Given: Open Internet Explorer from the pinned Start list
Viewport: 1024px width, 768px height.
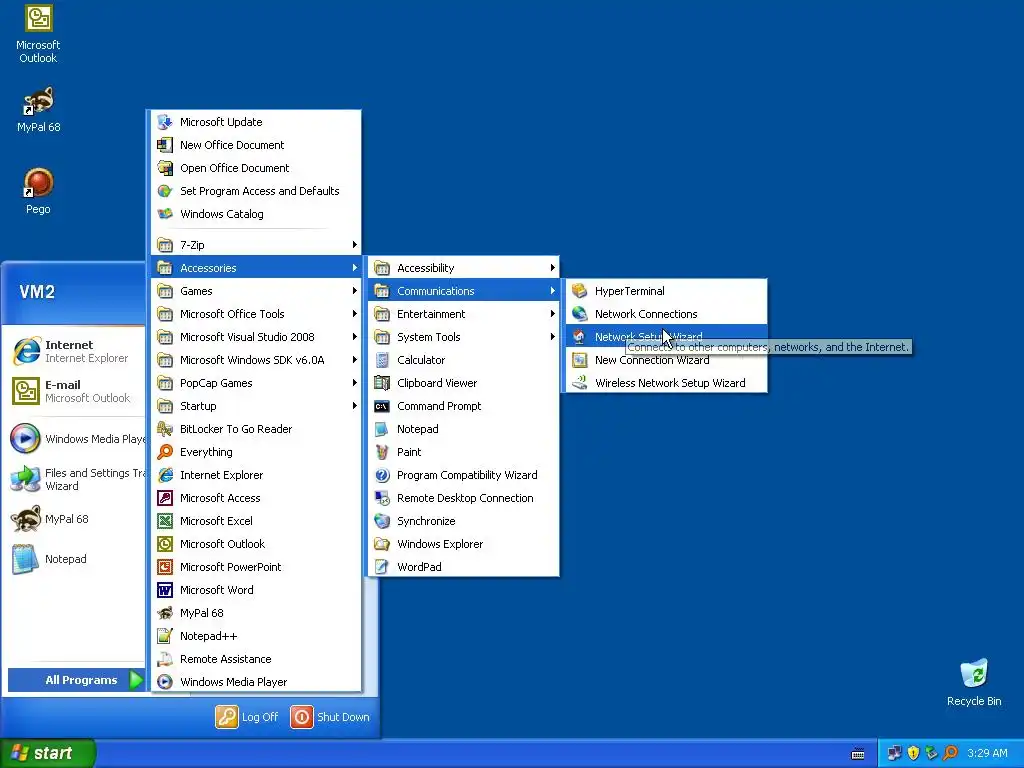Looking at the screenshot, I should 73,351.
